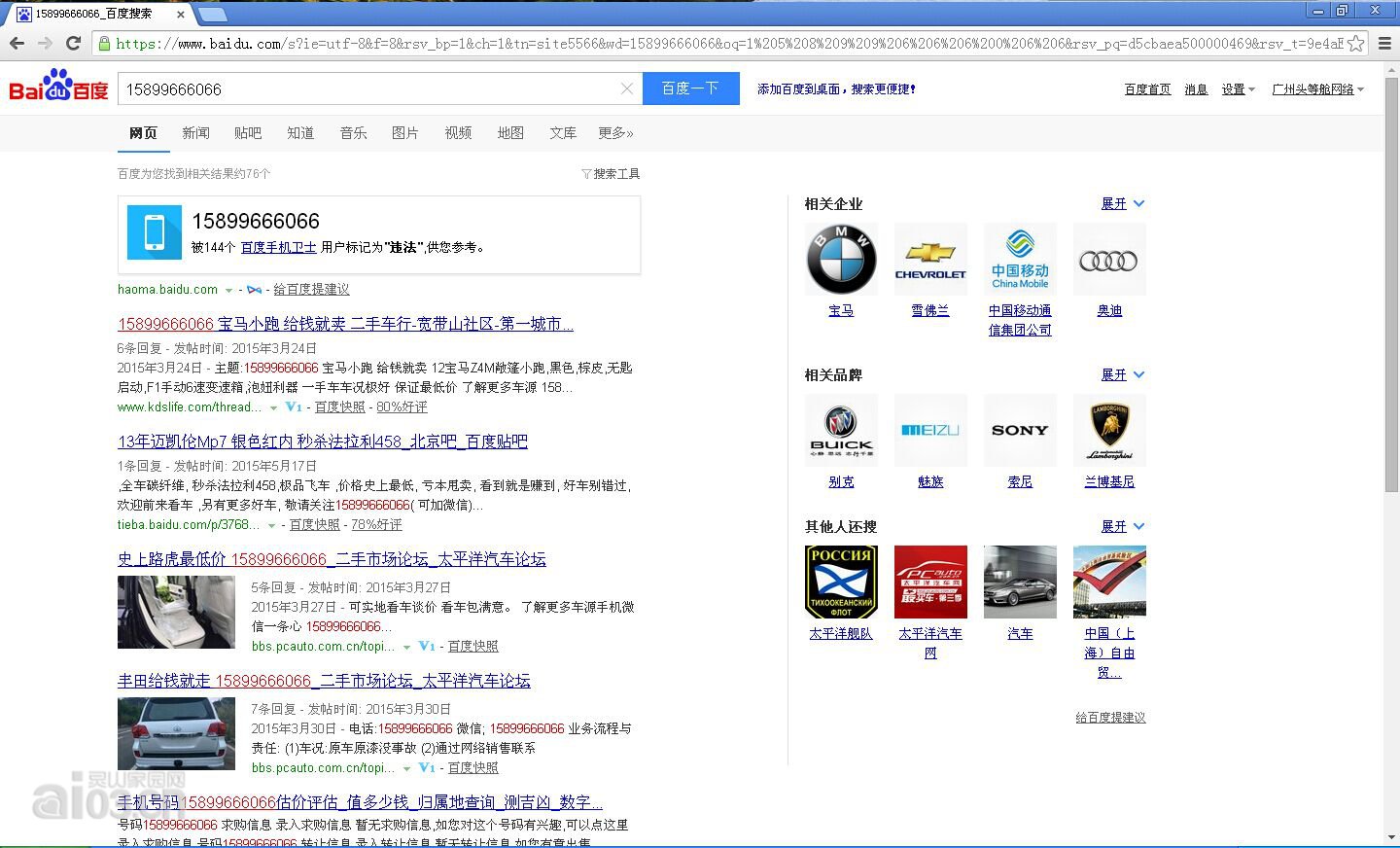This screenshot has height=848, width=1400.
Task: Open dropdown arrow next to www.kdslife.com URL
Action: pyautogui.click(x=273, y=407)
